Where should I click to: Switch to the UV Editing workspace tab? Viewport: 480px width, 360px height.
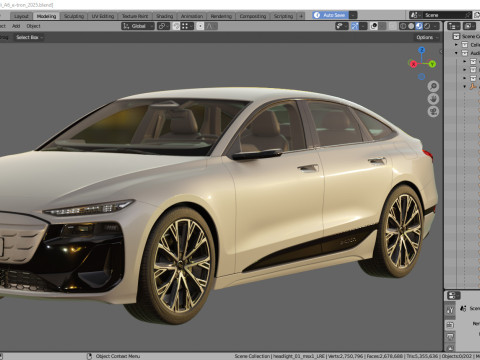pyautogui.click(x=103, y=16)
